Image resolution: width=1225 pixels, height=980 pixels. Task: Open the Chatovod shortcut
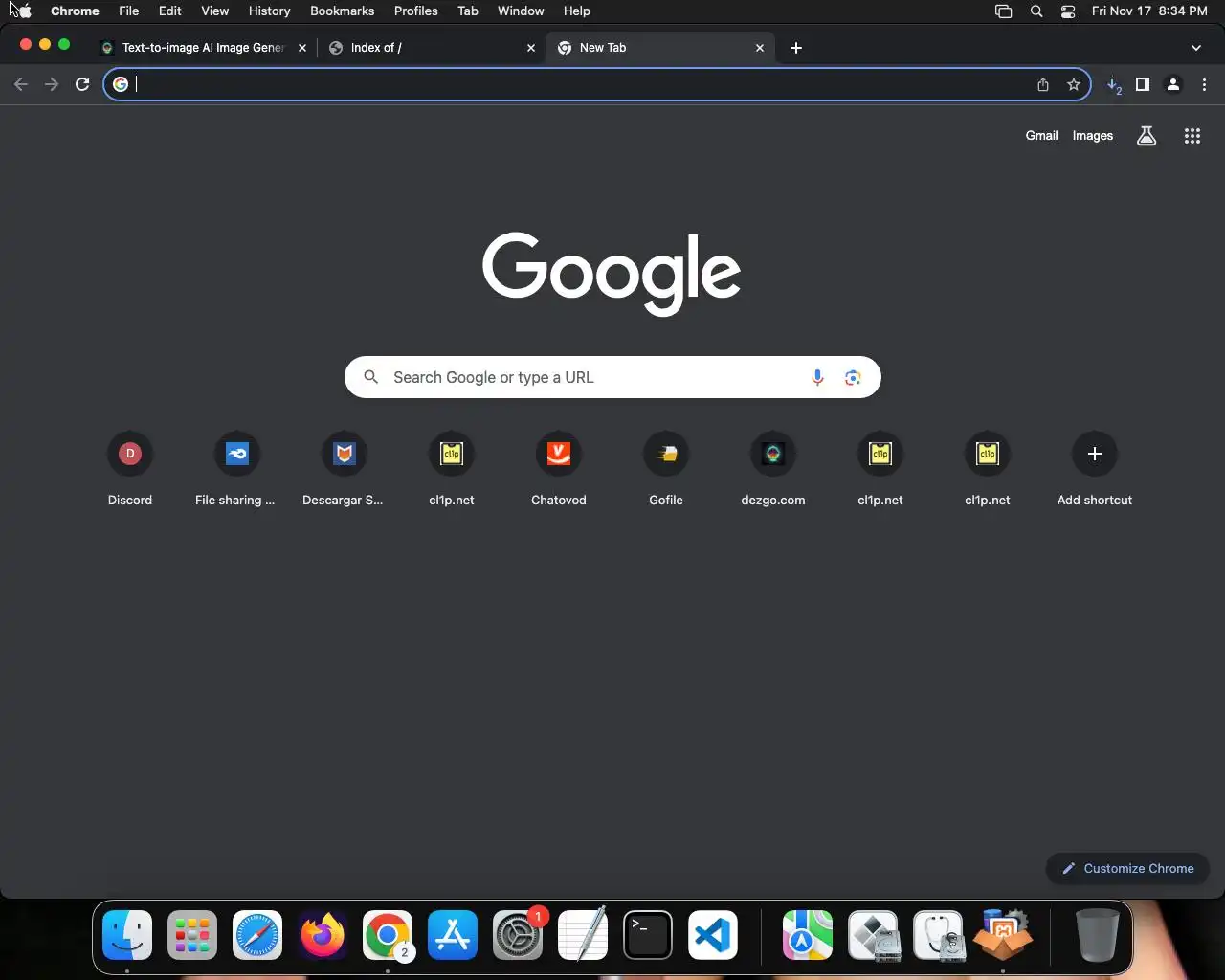coord(559,469)
